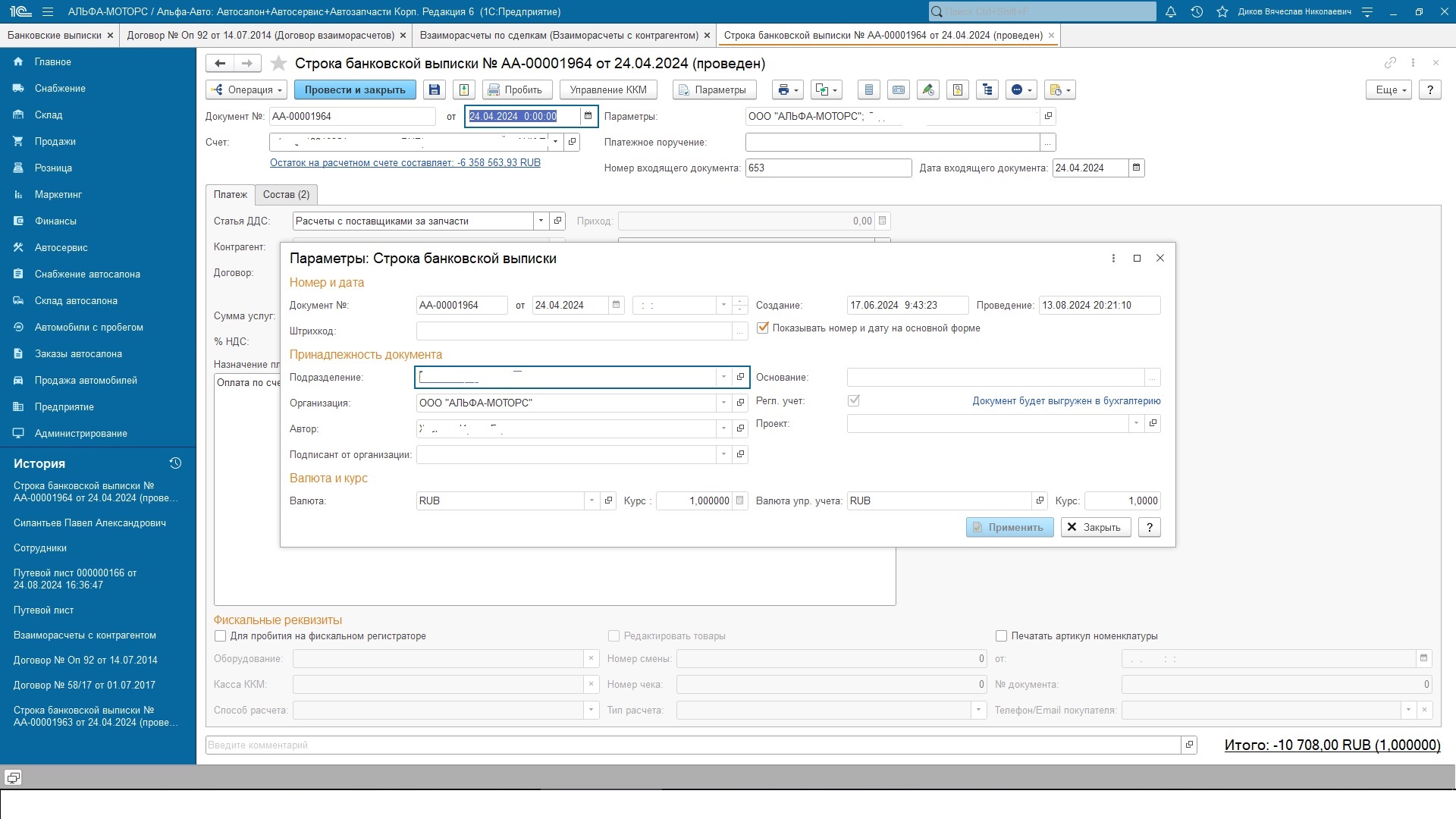The height and width of the screenshot is (819, 1456).
Task: Enable Для пробития на фискальном регистраторе
Action: pyautogui.click(x=221, y=636)
